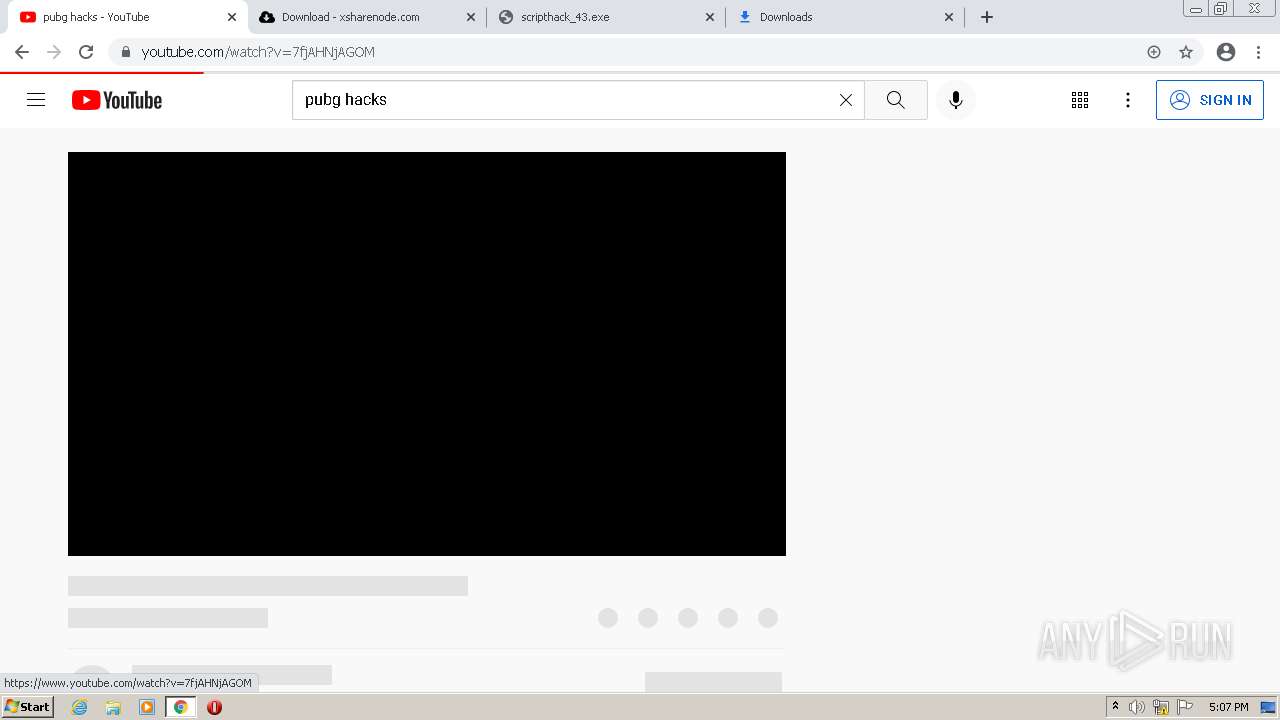1280x720 pixels.
Task: Open the volume speaker tray icon
Action: point(1137,707)
